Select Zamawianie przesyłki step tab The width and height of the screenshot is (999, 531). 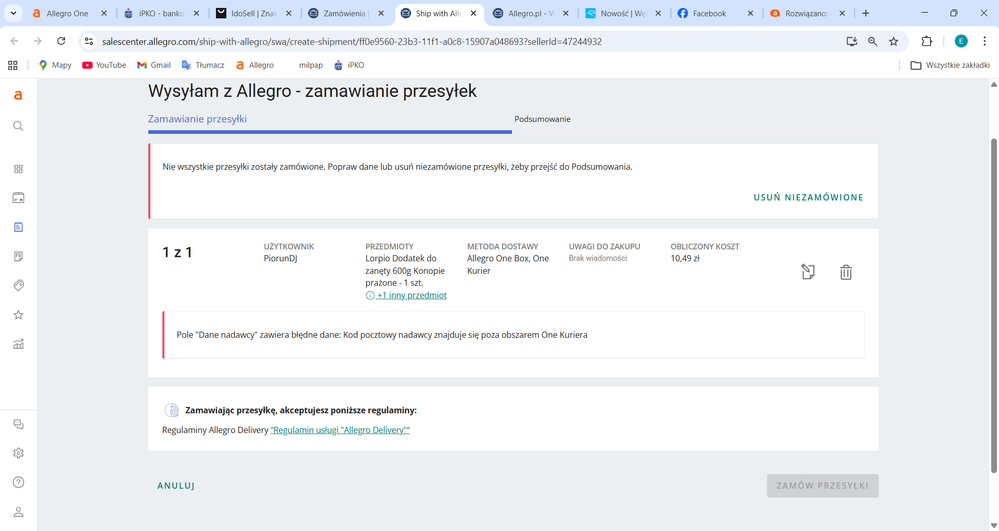point(198,119)
